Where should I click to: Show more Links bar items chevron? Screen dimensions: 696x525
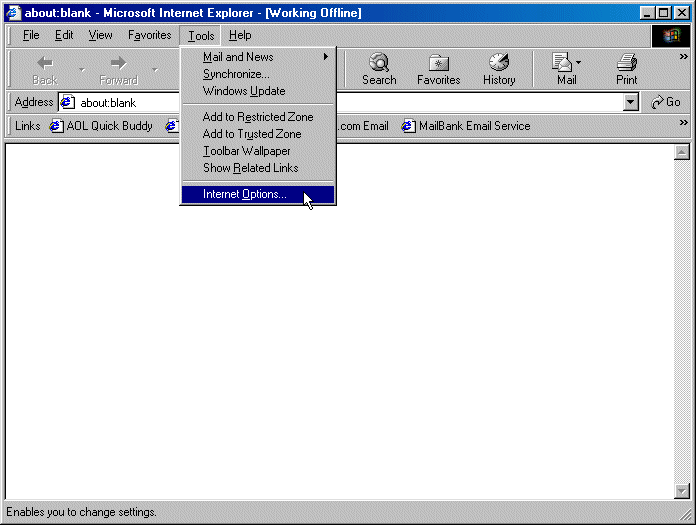click(684, 122)
